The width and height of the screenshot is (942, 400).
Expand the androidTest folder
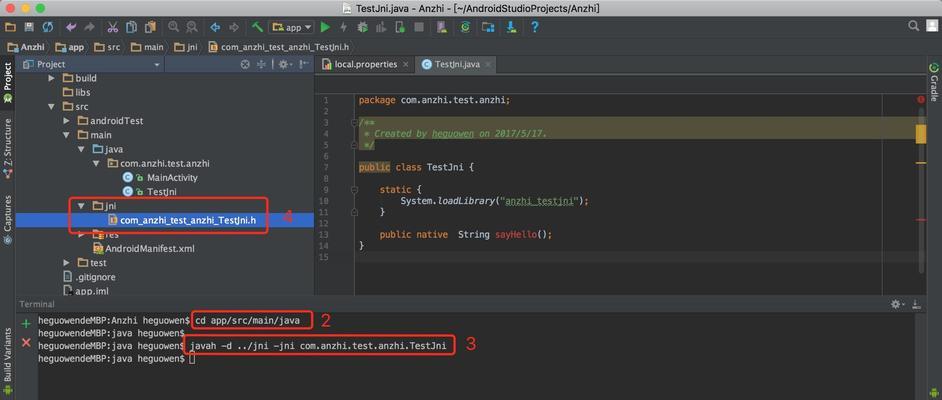coord(66,121)
